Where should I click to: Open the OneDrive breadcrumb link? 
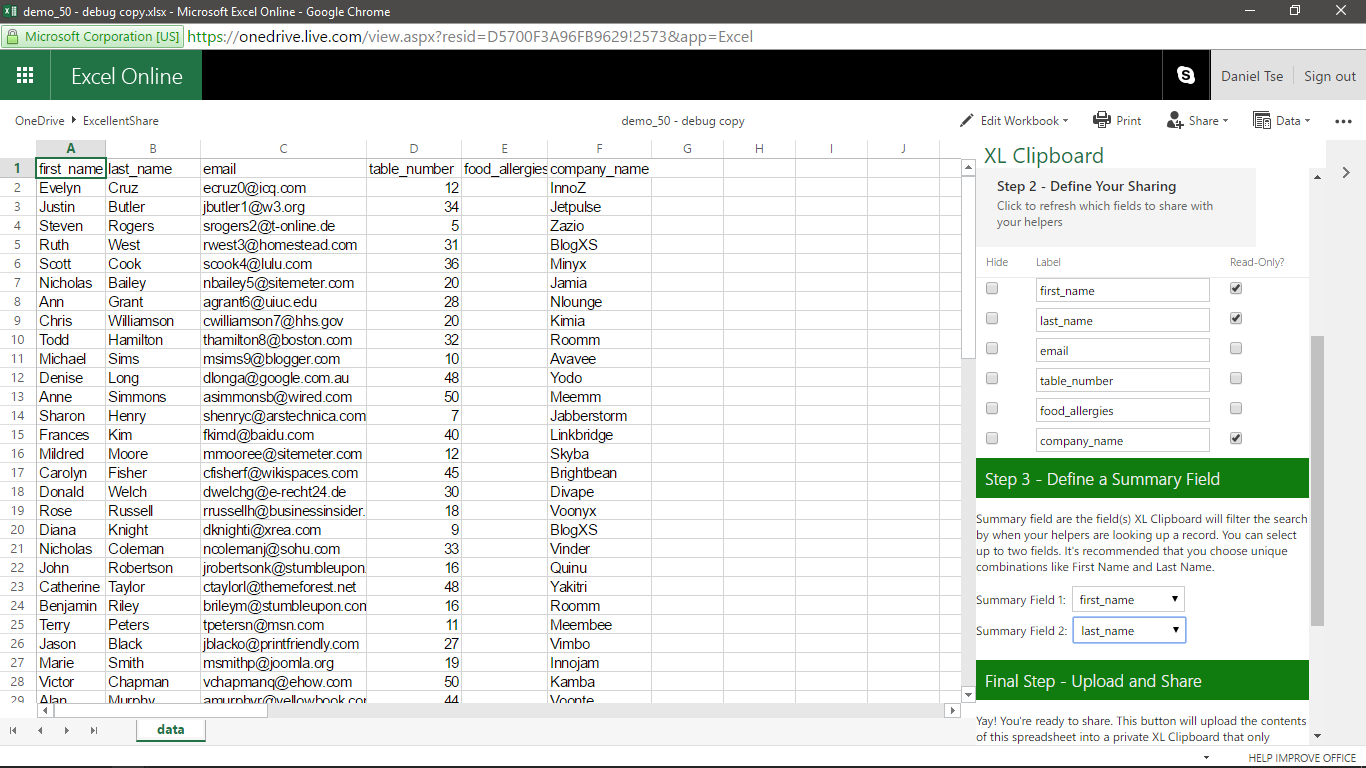click(x=40, y=121)
